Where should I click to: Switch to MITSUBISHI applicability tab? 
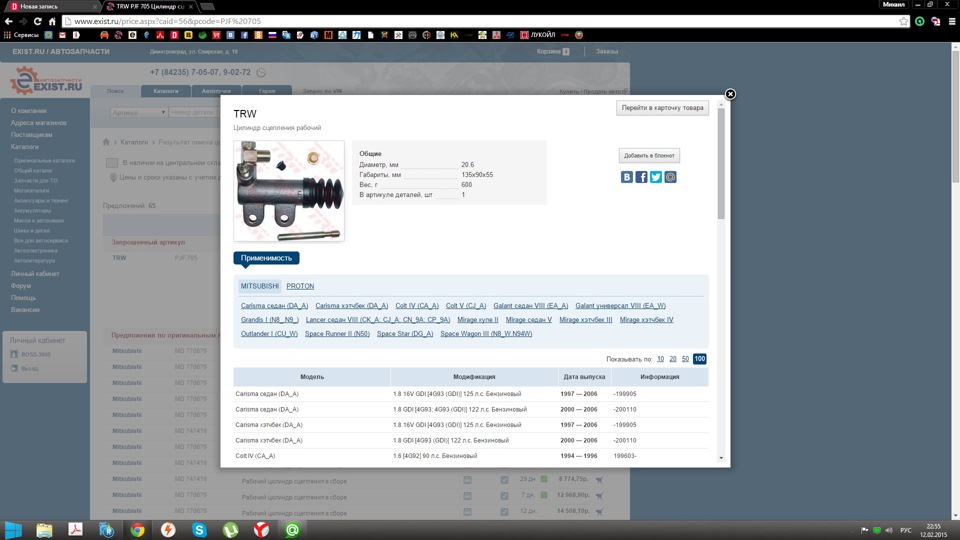260,286
